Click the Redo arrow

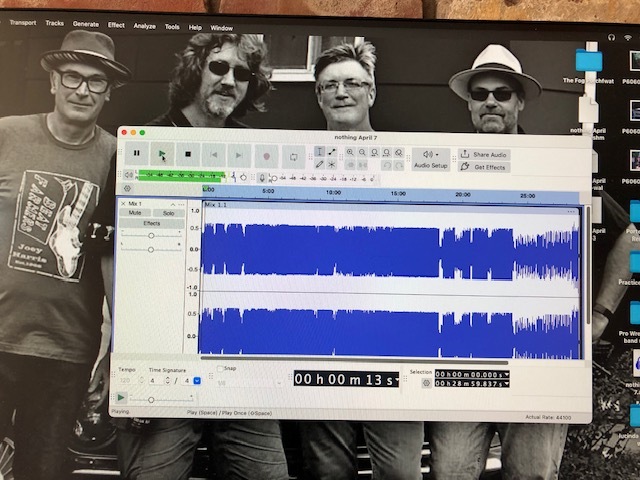[x=399, y=165]
